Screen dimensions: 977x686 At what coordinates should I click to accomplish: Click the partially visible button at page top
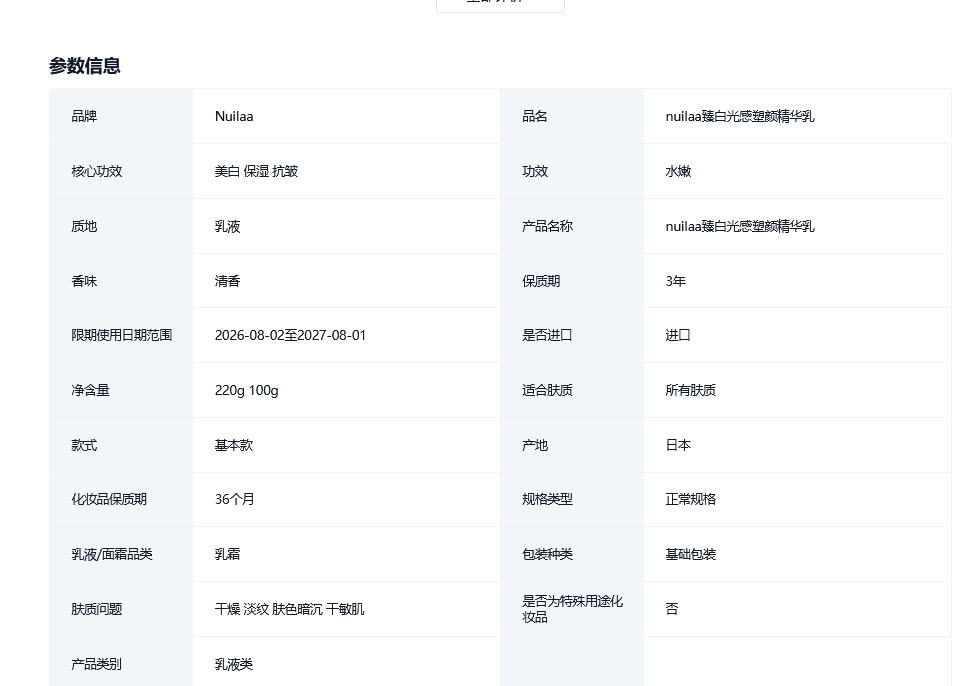[500, 4]
